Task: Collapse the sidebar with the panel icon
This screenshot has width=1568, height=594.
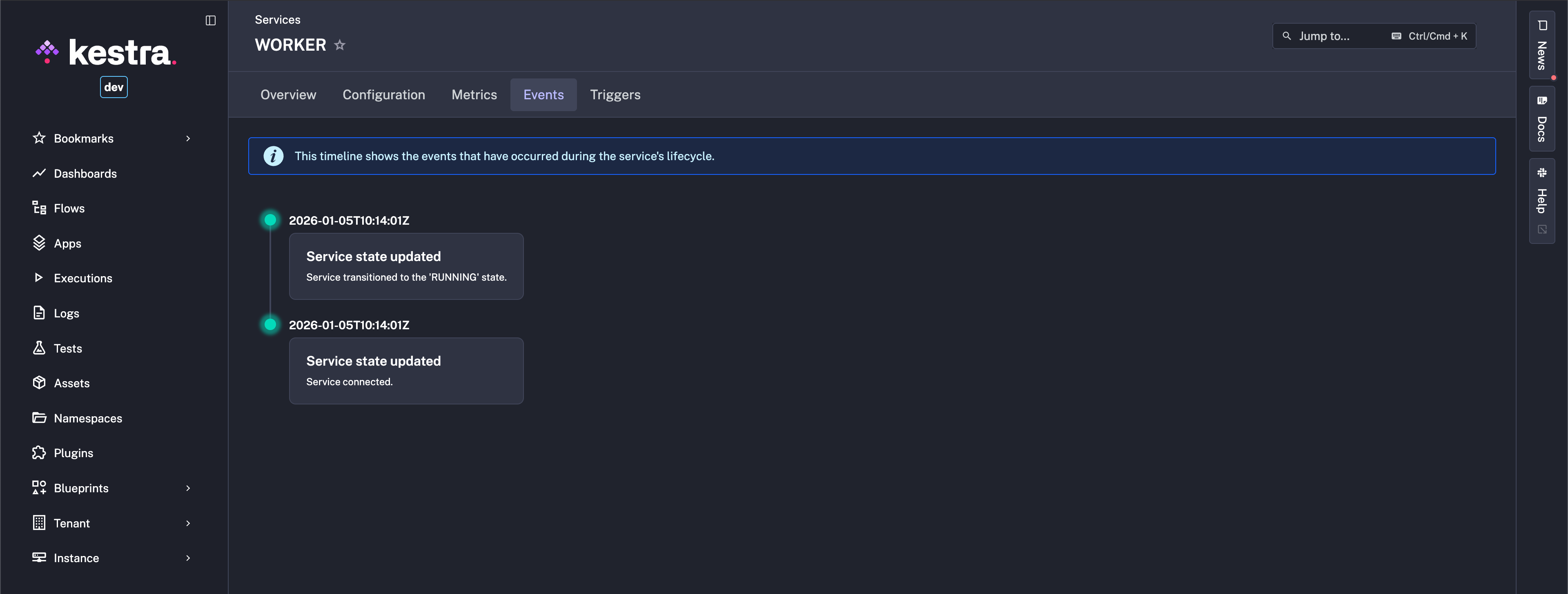Action: (x=211, y=21)
